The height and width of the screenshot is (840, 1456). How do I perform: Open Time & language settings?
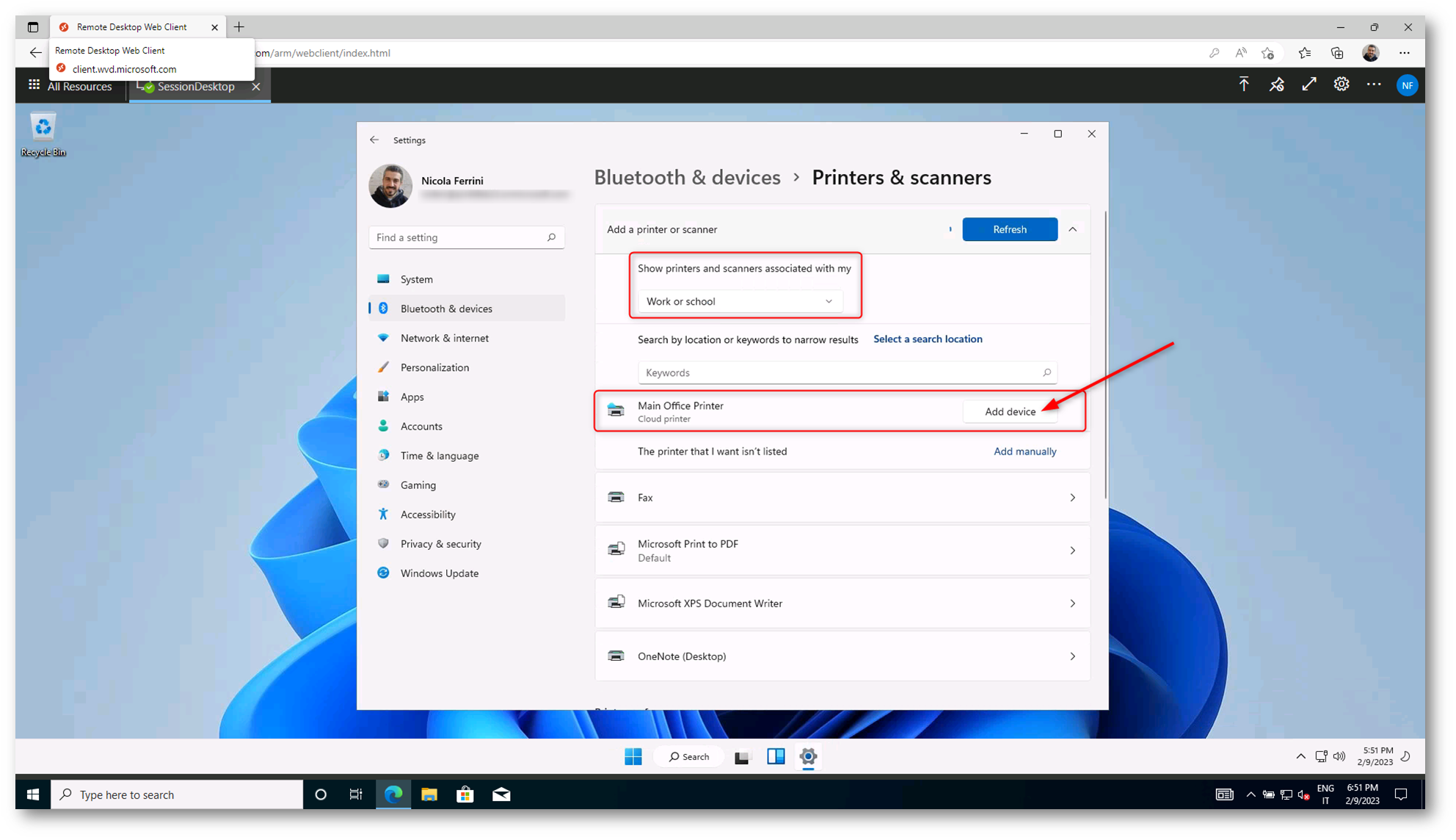click(x=467, y=455)
